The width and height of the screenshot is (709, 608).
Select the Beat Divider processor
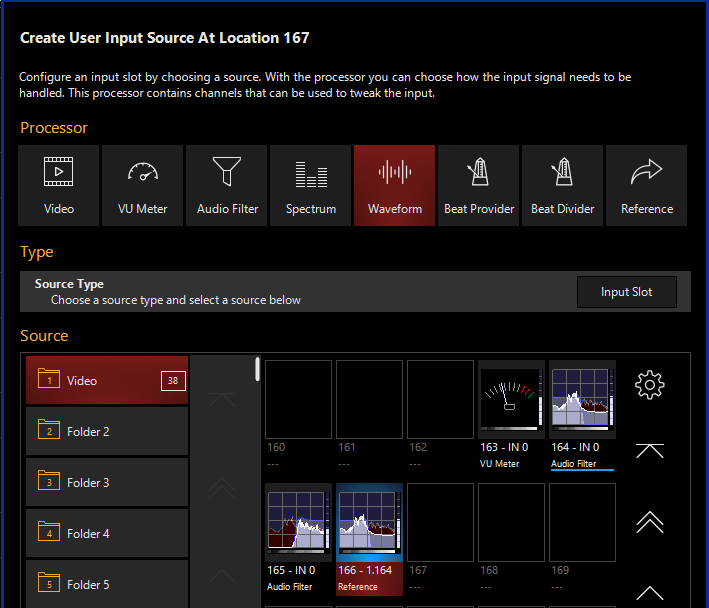click(x=563, y=185)
